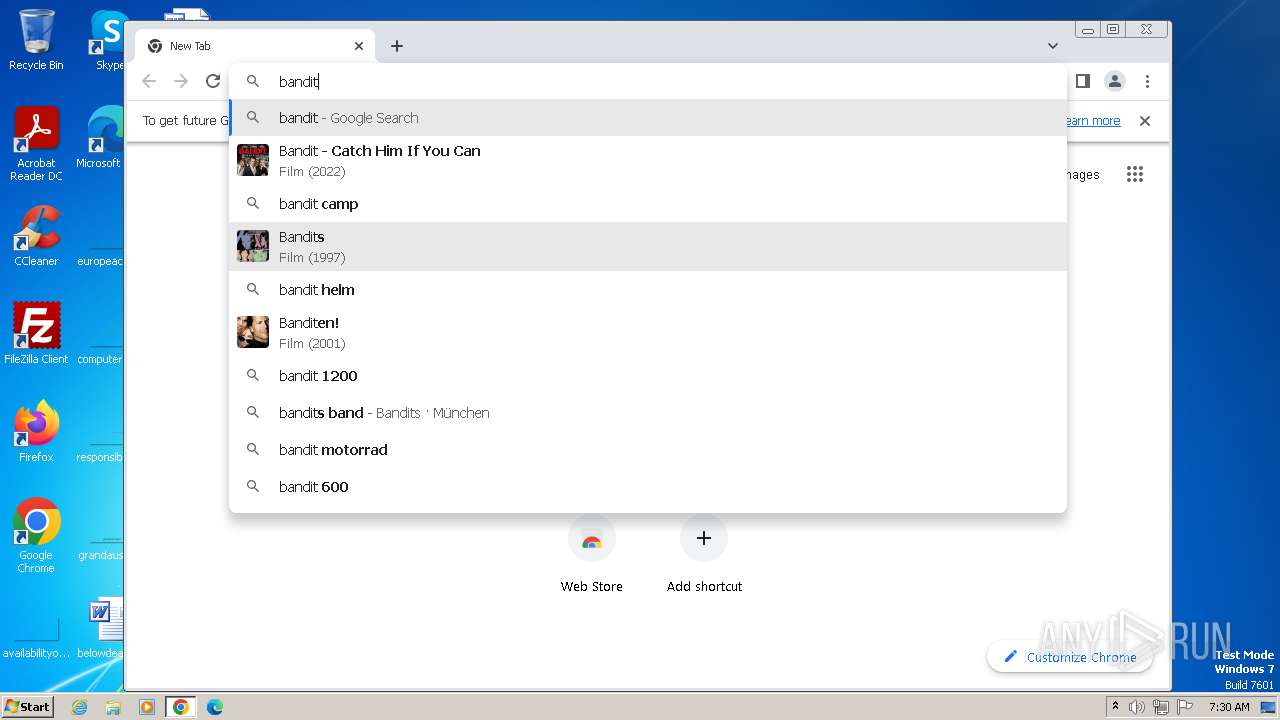Choose Bandit - Catch Him If You Can
The height and width of the screenshot is (720, 1280).
click(648, 160)
